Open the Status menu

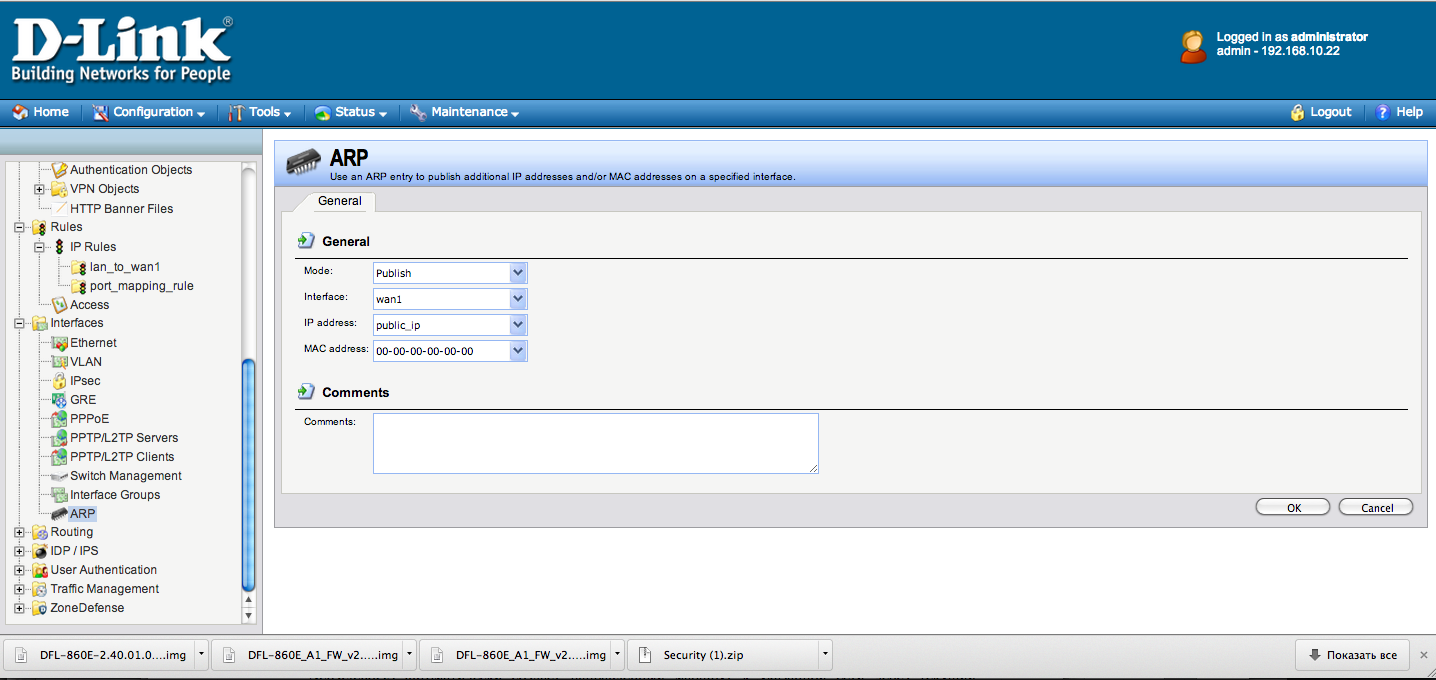pos(351,112)
